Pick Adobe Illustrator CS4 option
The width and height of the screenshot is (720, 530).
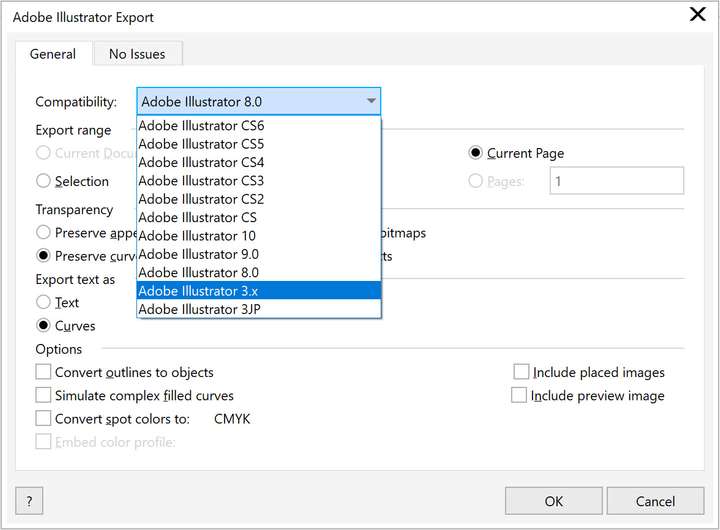(x=259, y=162)
